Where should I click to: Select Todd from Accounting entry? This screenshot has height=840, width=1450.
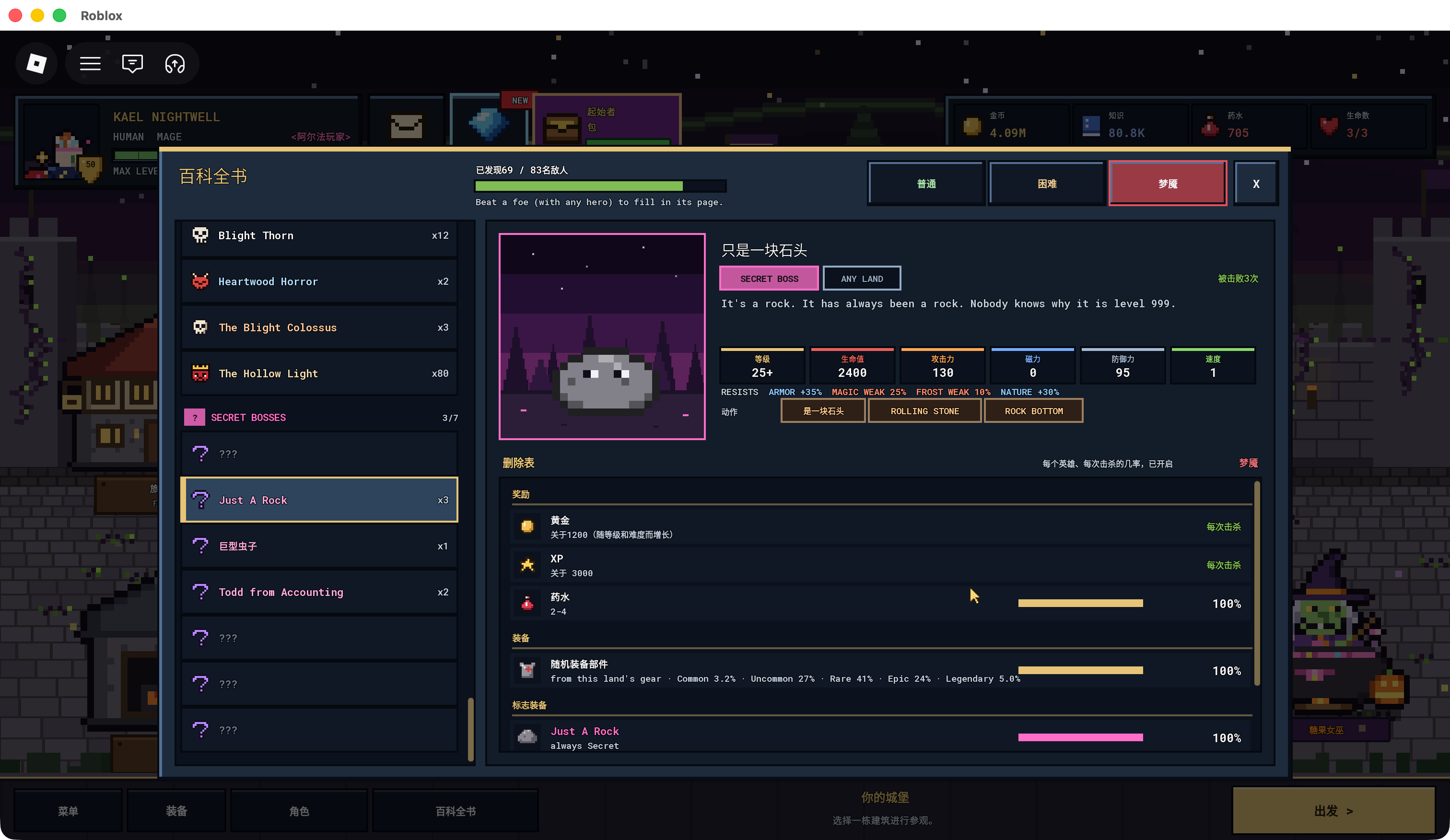(x=319, y=592)
